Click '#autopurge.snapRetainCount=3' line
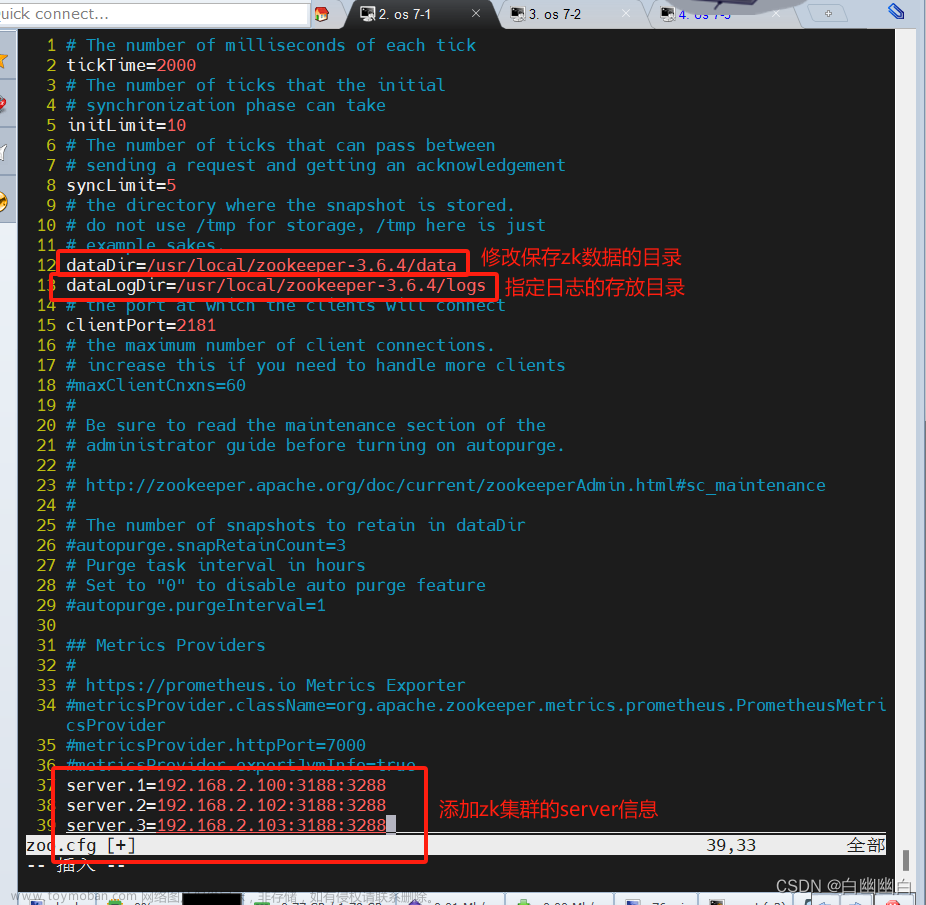Screen dimensions: 926x905 pyautogui.click(x=206, y=545)
